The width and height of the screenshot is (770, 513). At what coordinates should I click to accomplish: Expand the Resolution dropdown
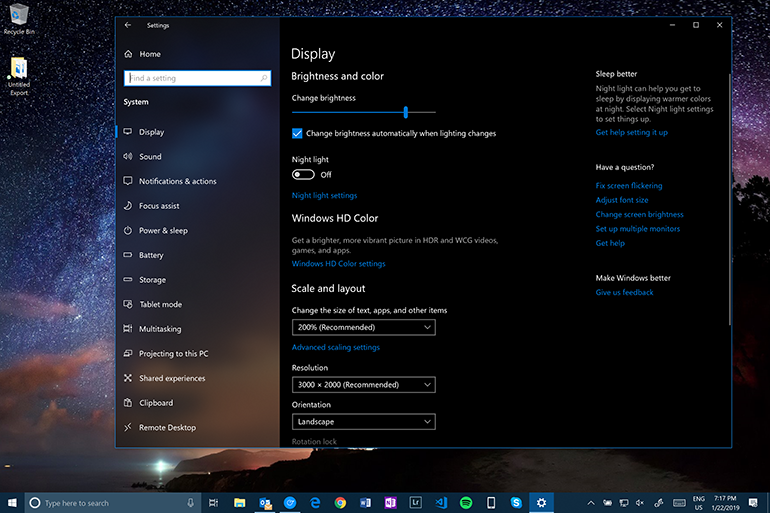click(x=363, y=385)
